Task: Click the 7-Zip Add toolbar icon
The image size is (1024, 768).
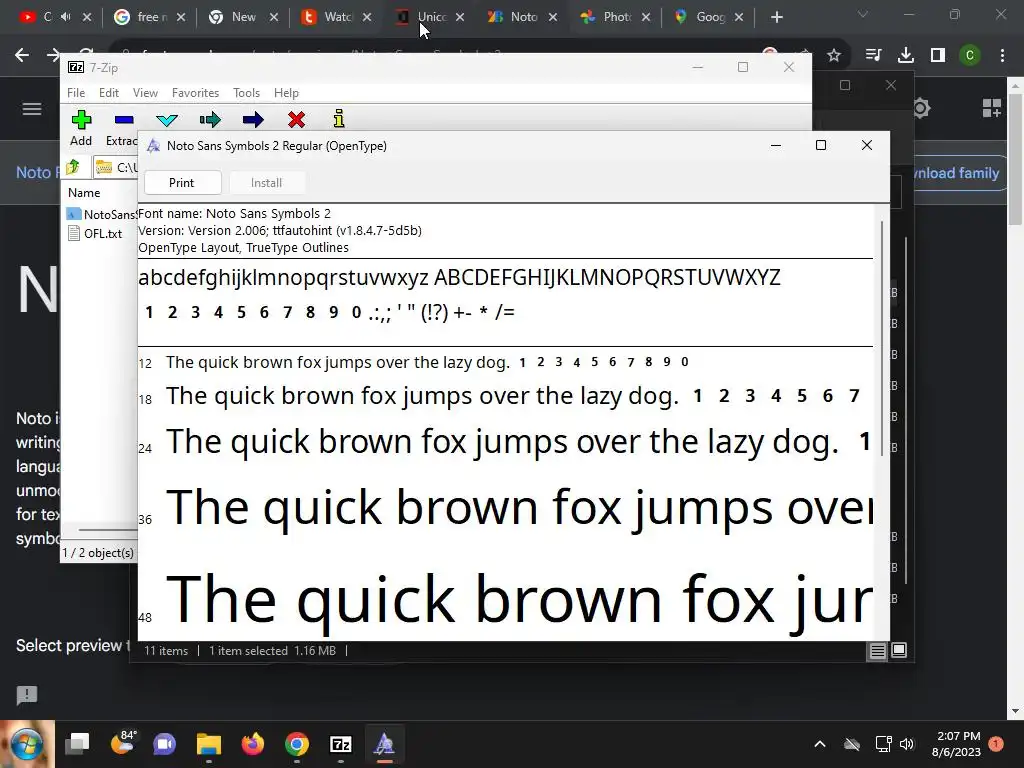Action: [82, 120]
